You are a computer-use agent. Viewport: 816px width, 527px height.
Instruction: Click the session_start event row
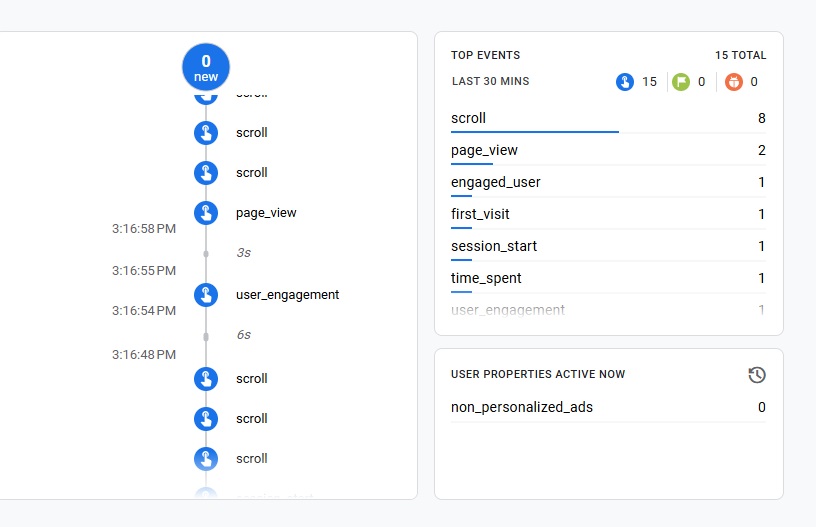pos(608,247)
